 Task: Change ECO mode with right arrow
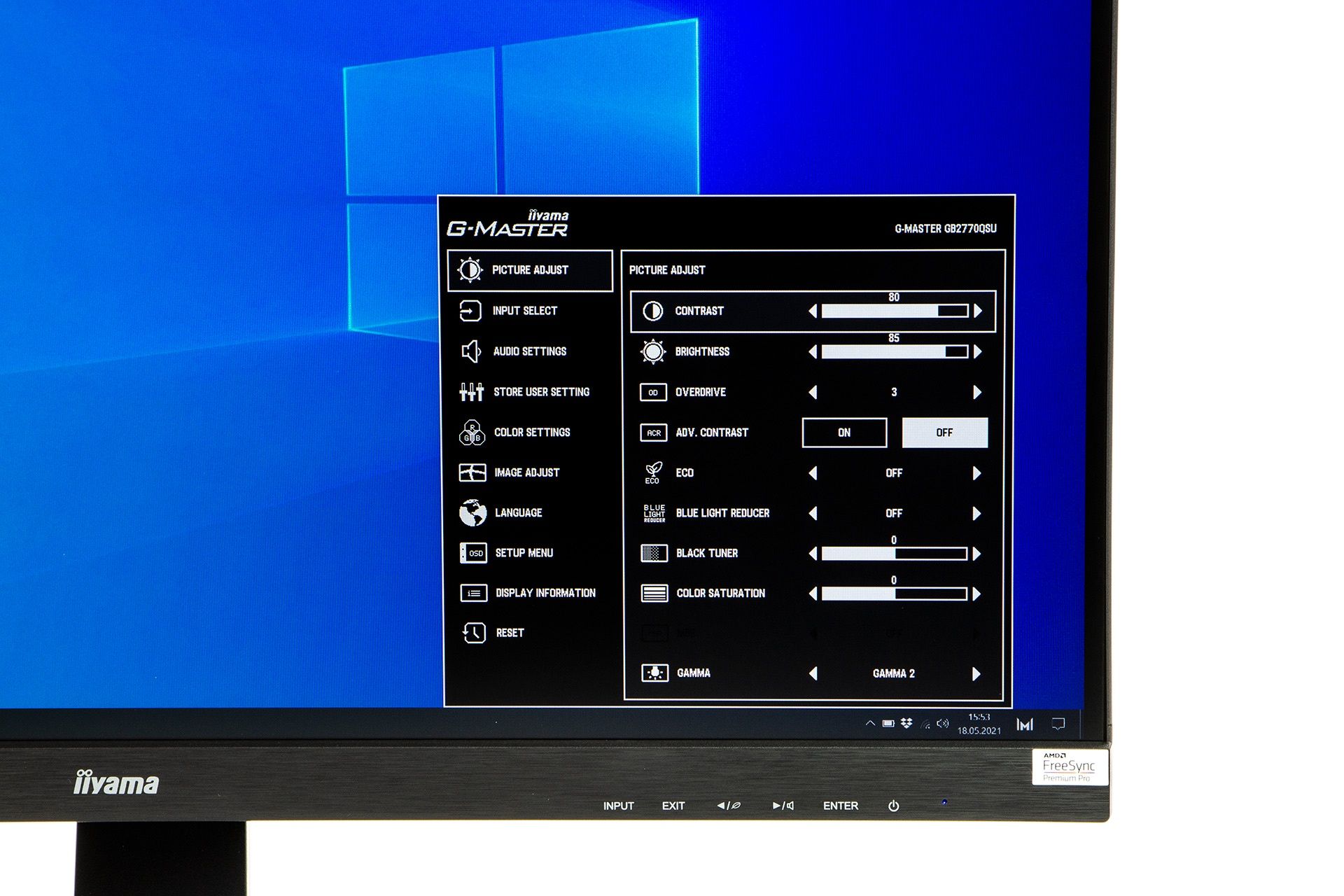tap(978, 473)
